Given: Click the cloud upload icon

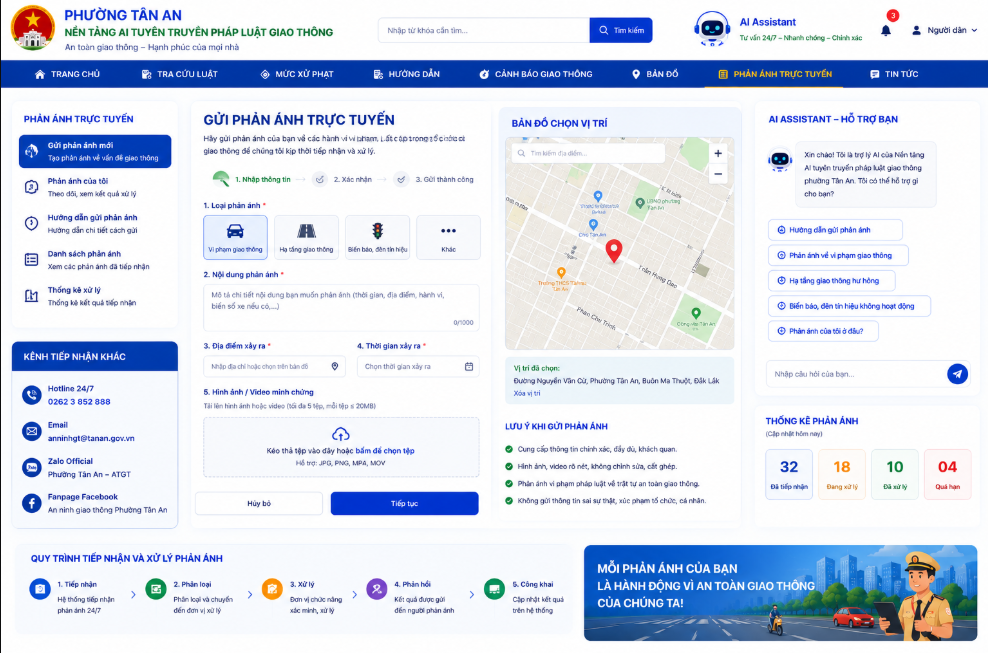Looking at the screenshot, I should coord(340,434).
